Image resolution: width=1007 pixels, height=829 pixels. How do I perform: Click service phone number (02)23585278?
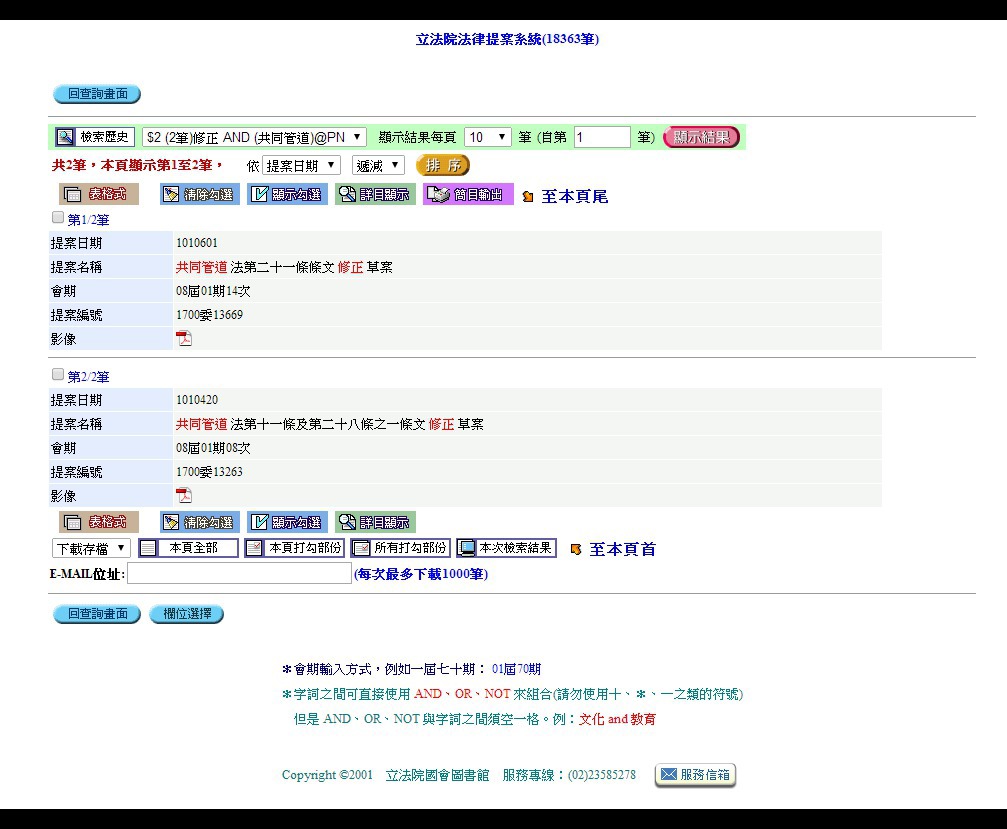pos(602,775)
